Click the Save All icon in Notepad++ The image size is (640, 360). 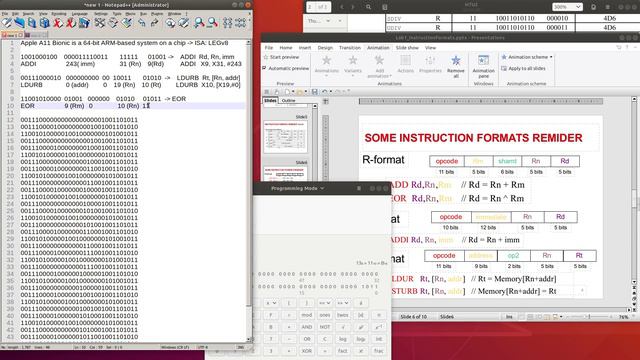coord(44,23)
